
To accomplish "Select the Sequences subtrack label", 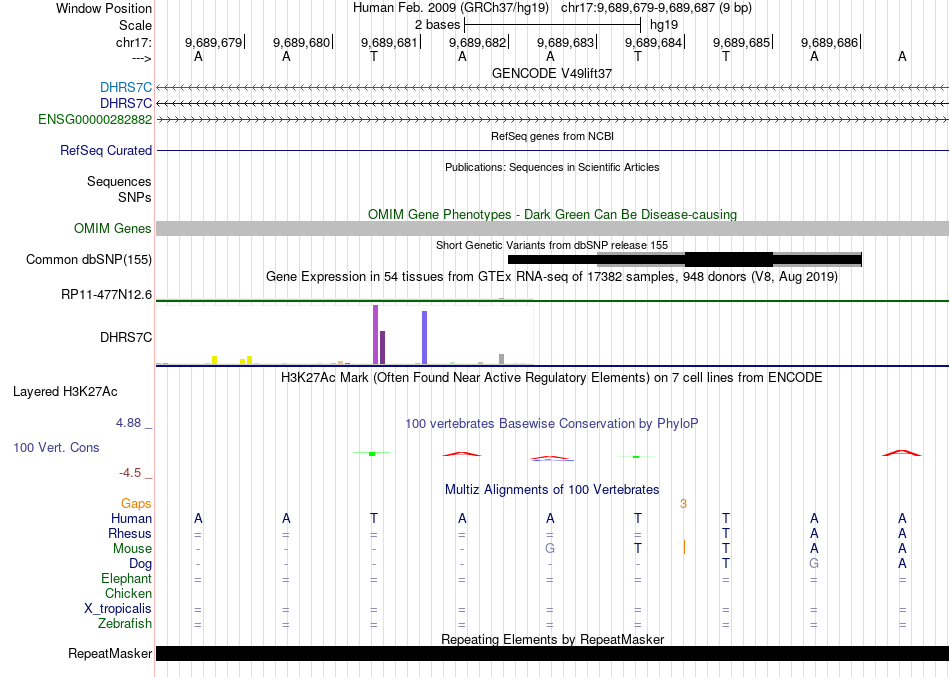I will click(119, 182).
